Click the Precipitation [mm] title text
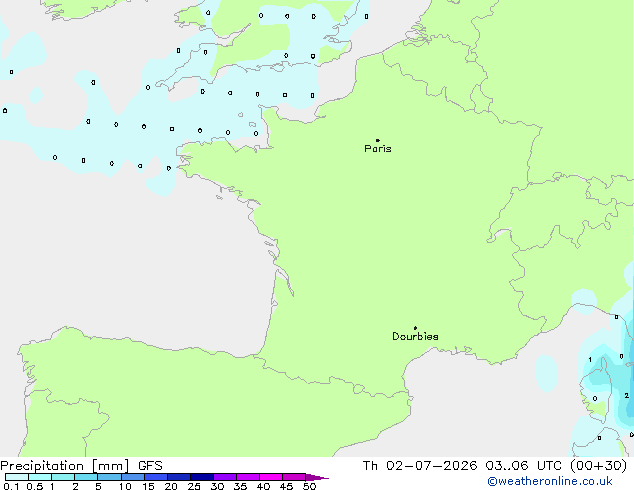 pos(65,466)
